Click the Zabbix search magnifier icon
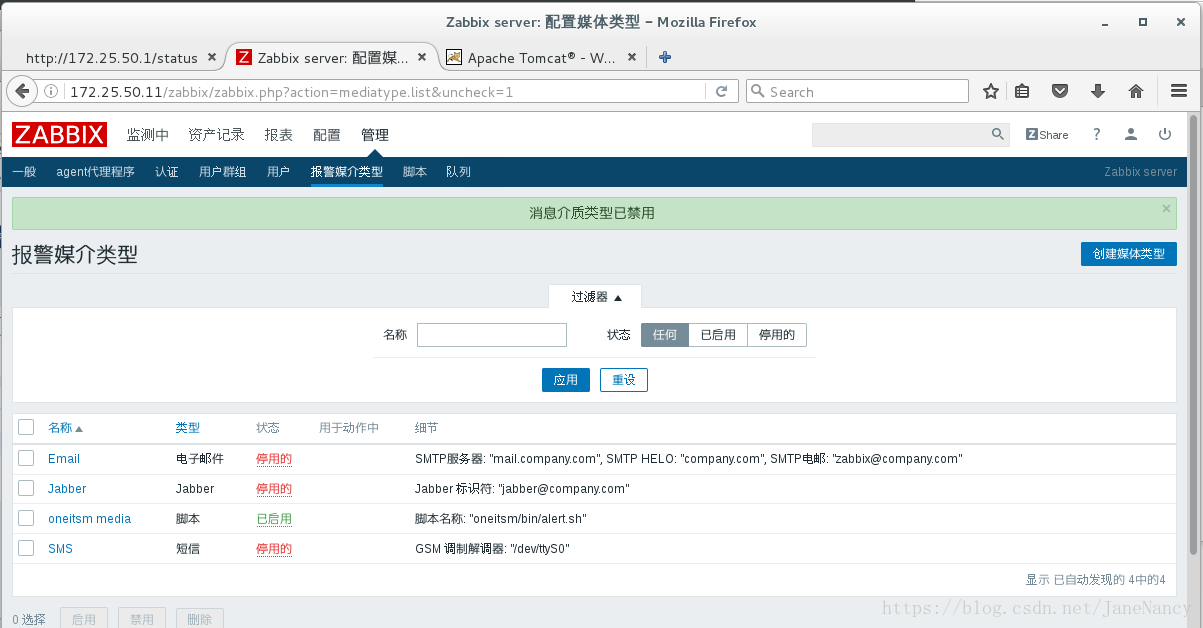The image size is (1203, 628). tap(997, 134)
